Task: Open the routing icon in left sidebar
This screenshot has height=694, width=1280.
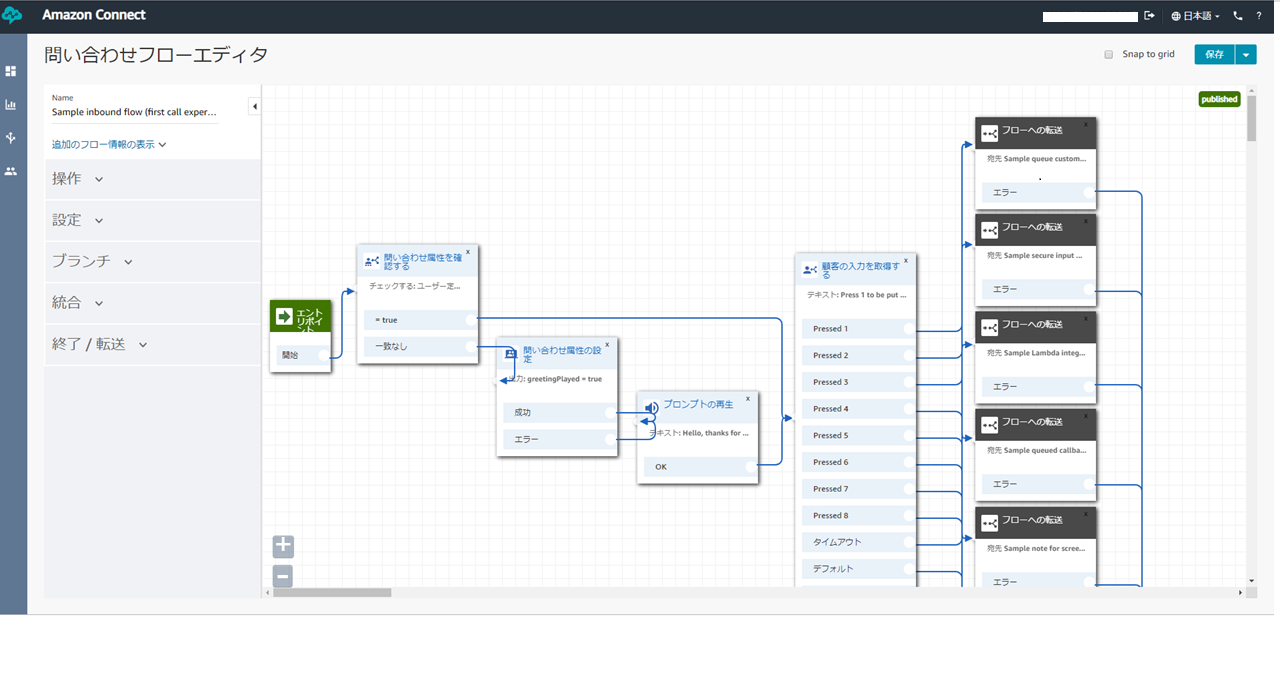Action: [x=11, y=138]
